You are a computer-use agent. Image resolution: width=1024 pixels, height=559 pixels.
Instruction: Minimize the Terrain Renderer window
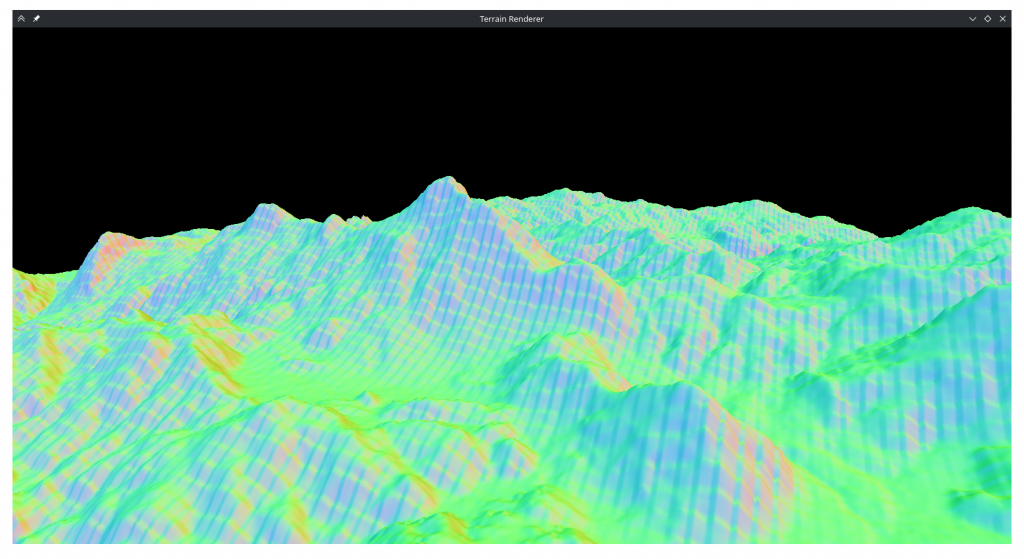tap(972, 19)
